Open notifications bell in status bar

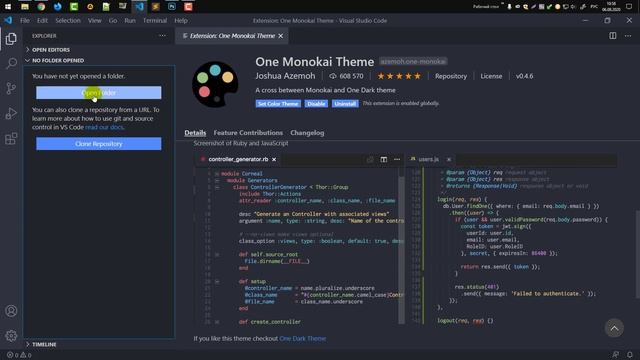click(630, 355)
